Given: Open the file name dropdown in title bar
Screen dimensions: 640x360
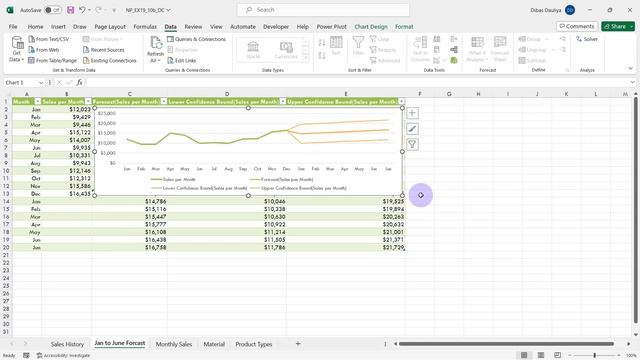Looking at the screenshot, I should (168, 10).
